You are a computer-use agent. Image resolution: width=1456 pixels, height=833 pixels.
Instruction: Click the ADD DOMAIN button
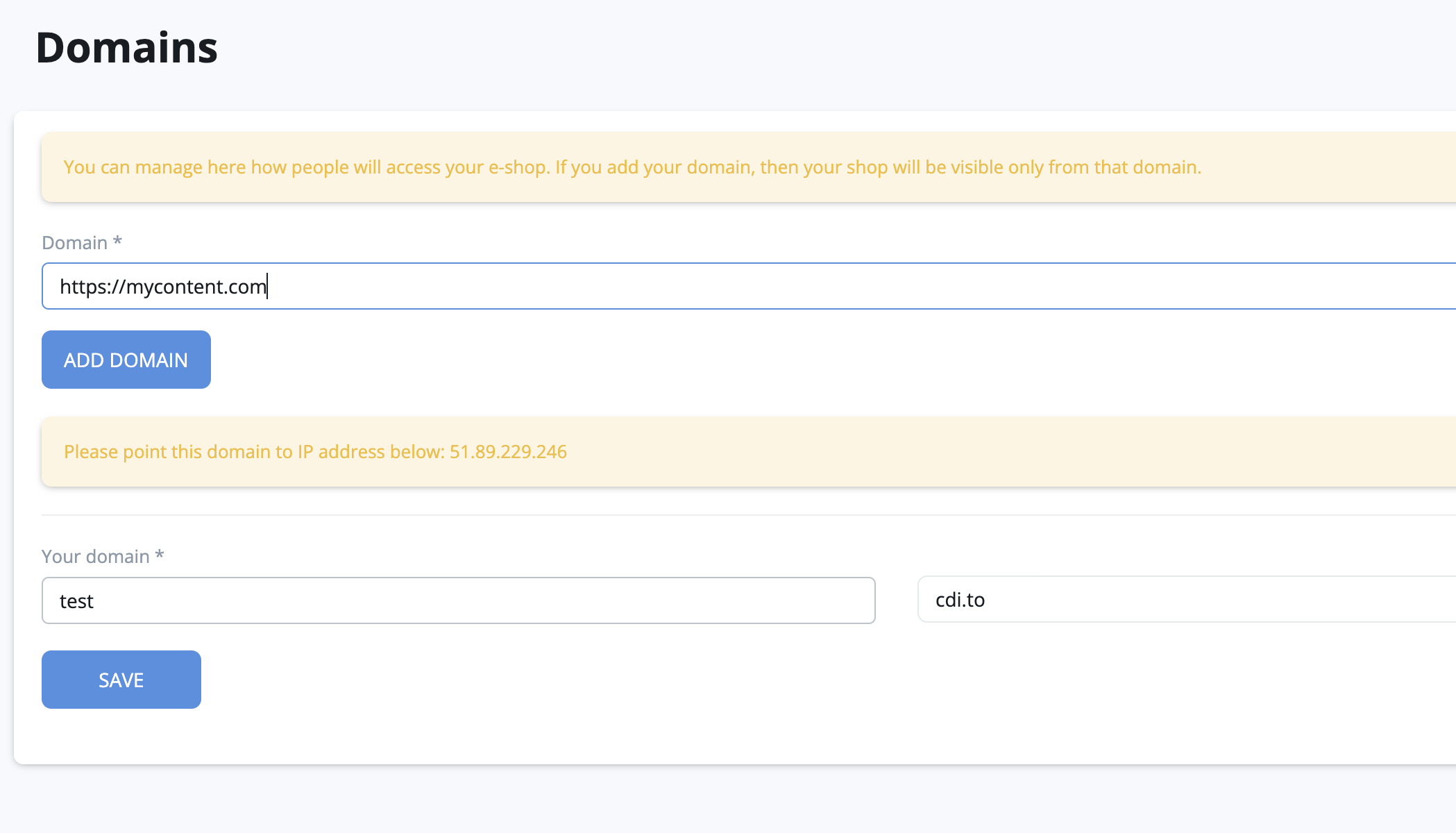[x=126, y=360]
